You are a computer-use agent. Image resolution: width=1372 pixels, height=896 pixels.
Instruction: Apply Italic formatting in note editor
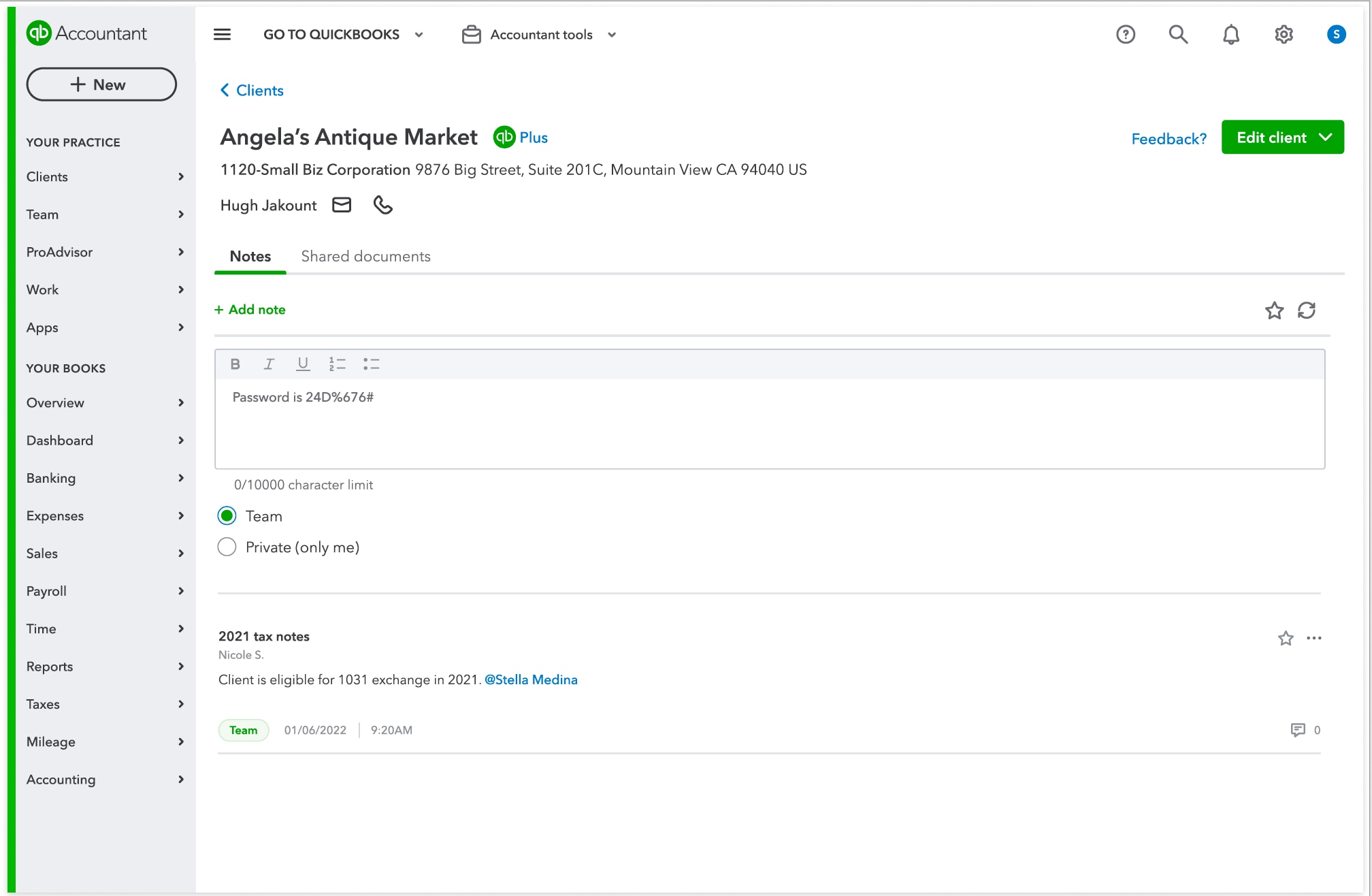[x=269, y=364]
